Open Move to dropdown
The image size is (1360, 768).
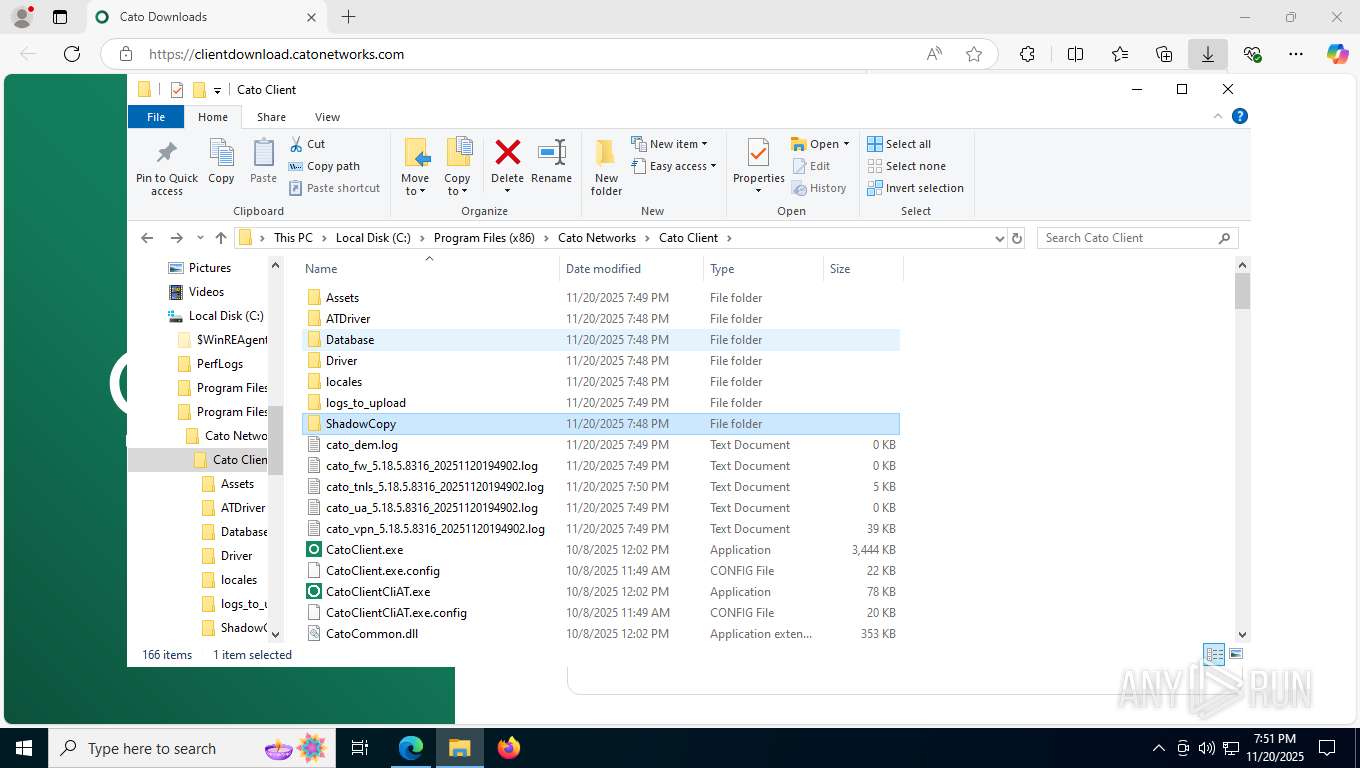pyautogui.click(x=415, y=185)
